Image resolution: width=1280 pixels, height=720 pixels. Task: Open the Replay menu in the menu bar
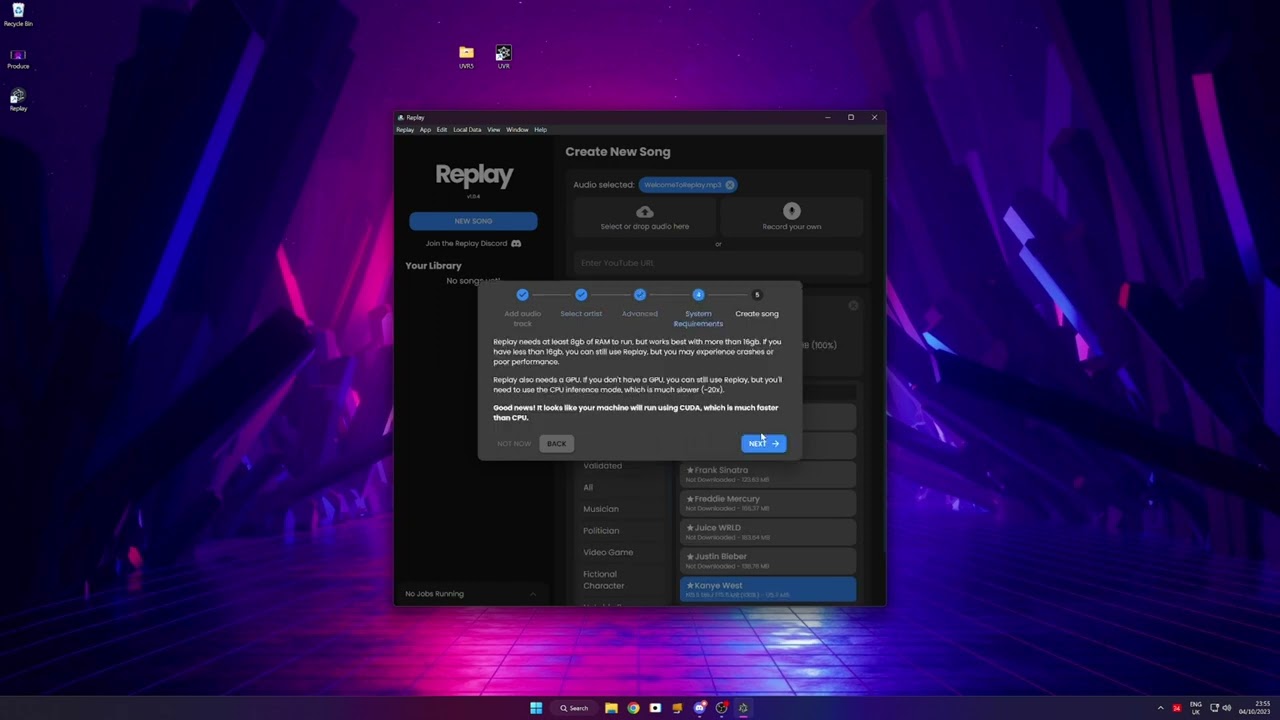pos(405,130)
